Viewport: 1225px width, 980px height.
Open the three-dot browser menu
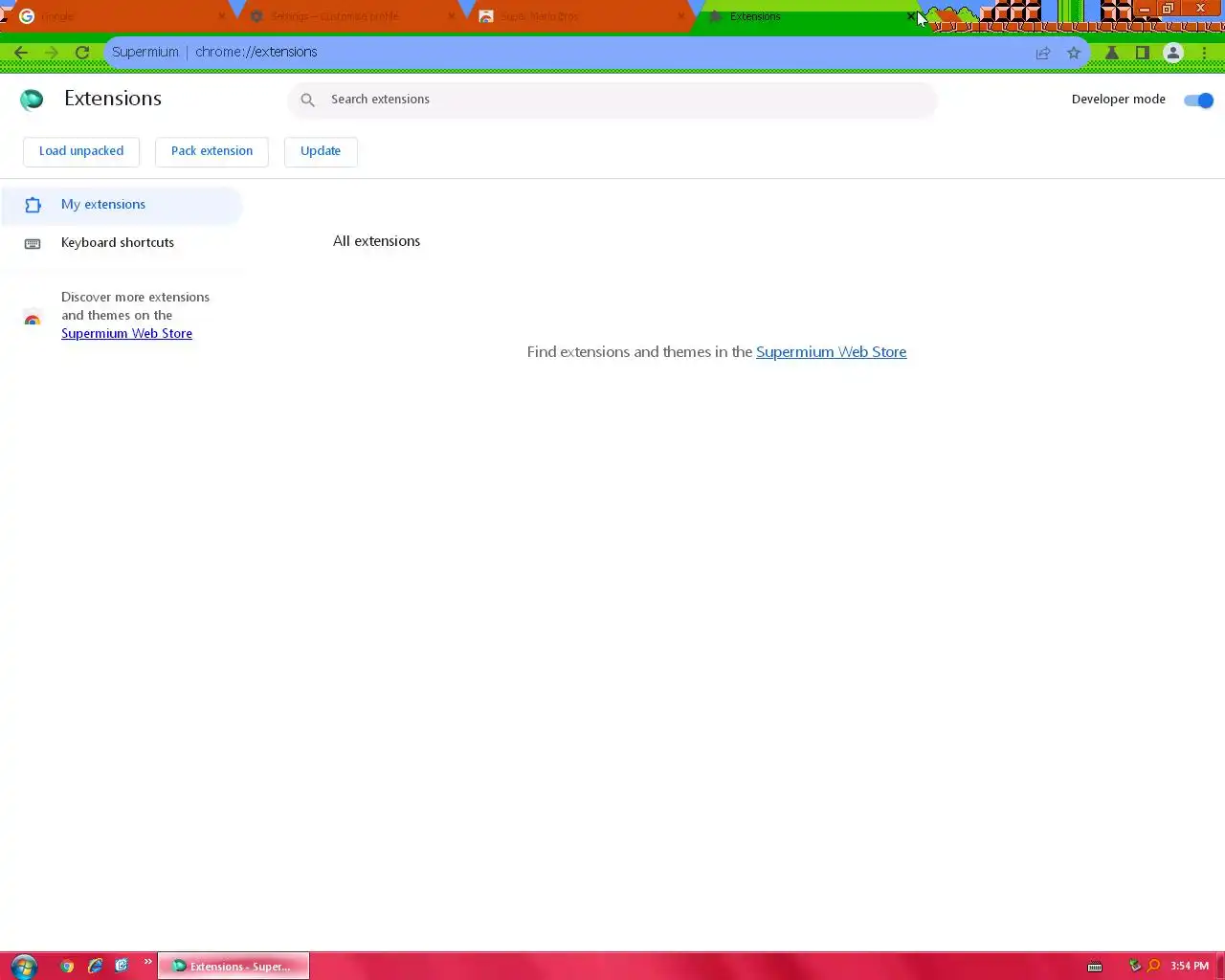tap(1204, 53)
